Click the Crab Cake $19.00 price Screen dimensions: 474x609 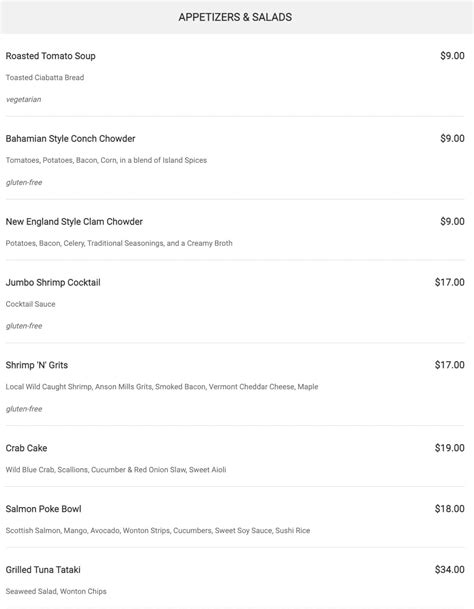click(450, 448)
